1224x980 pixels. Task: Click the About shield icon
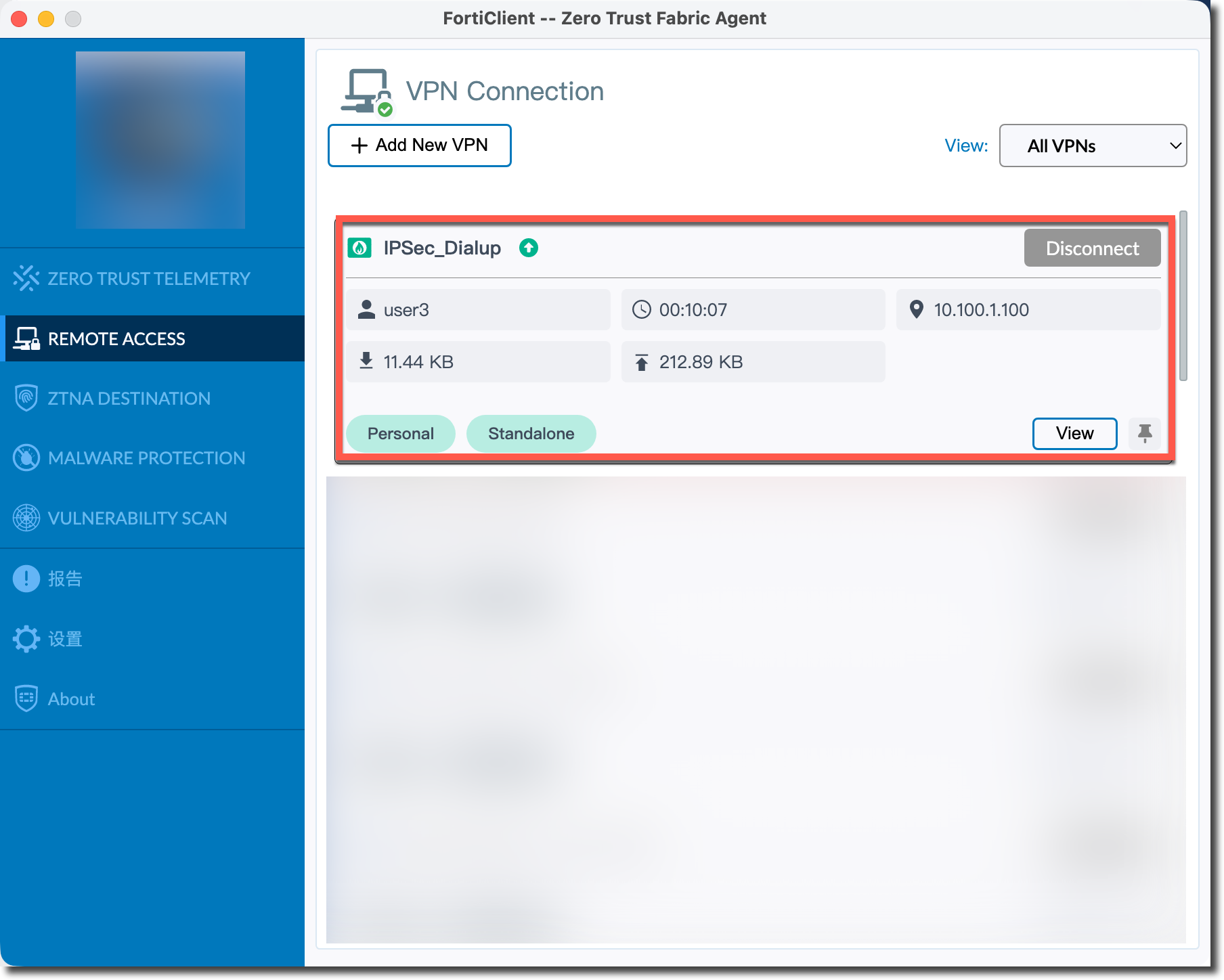coord(26,698)
